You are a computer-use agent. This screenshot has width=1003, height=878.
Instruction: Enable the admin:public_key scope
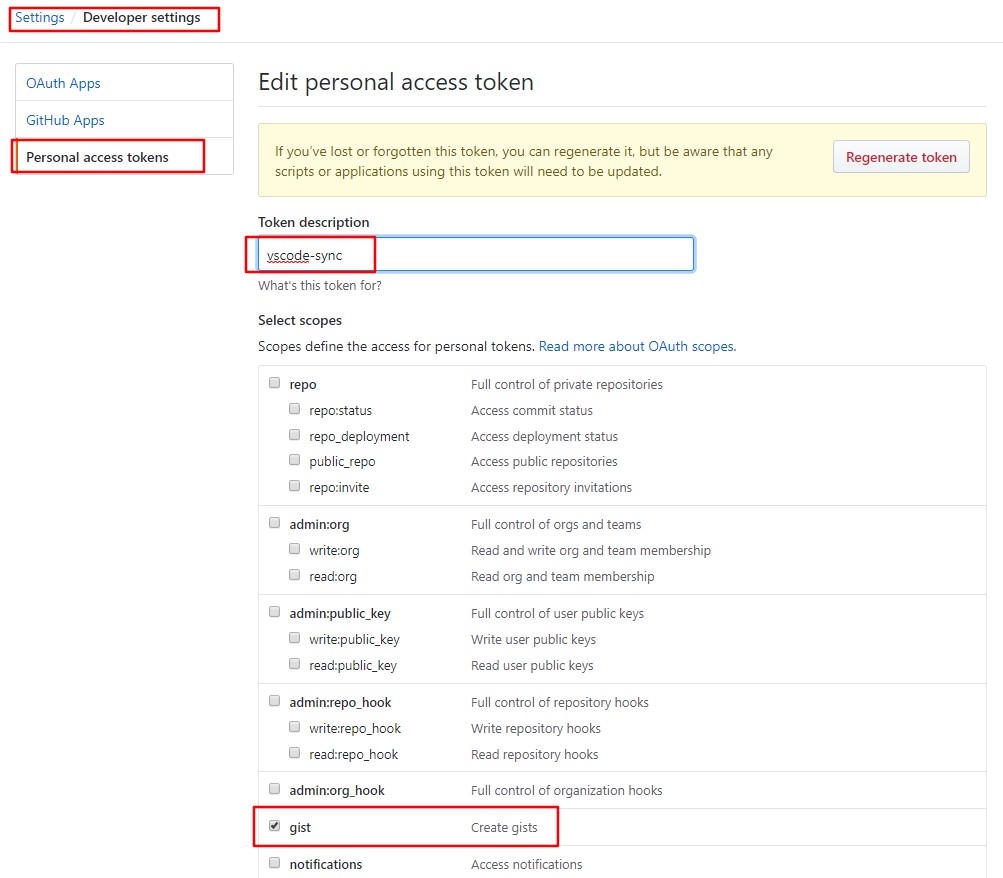[275, 612]
